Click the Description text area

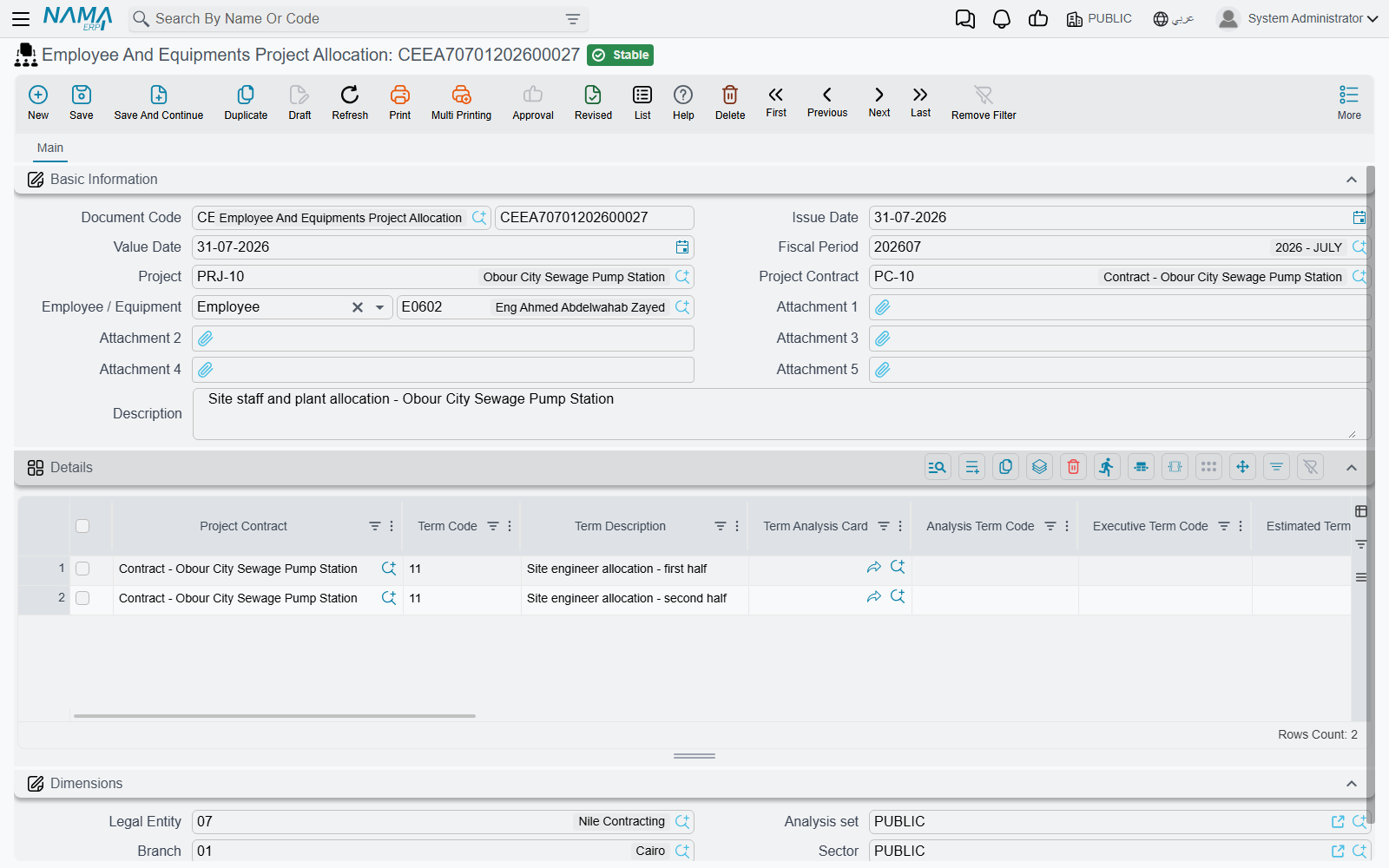point(781,414)
